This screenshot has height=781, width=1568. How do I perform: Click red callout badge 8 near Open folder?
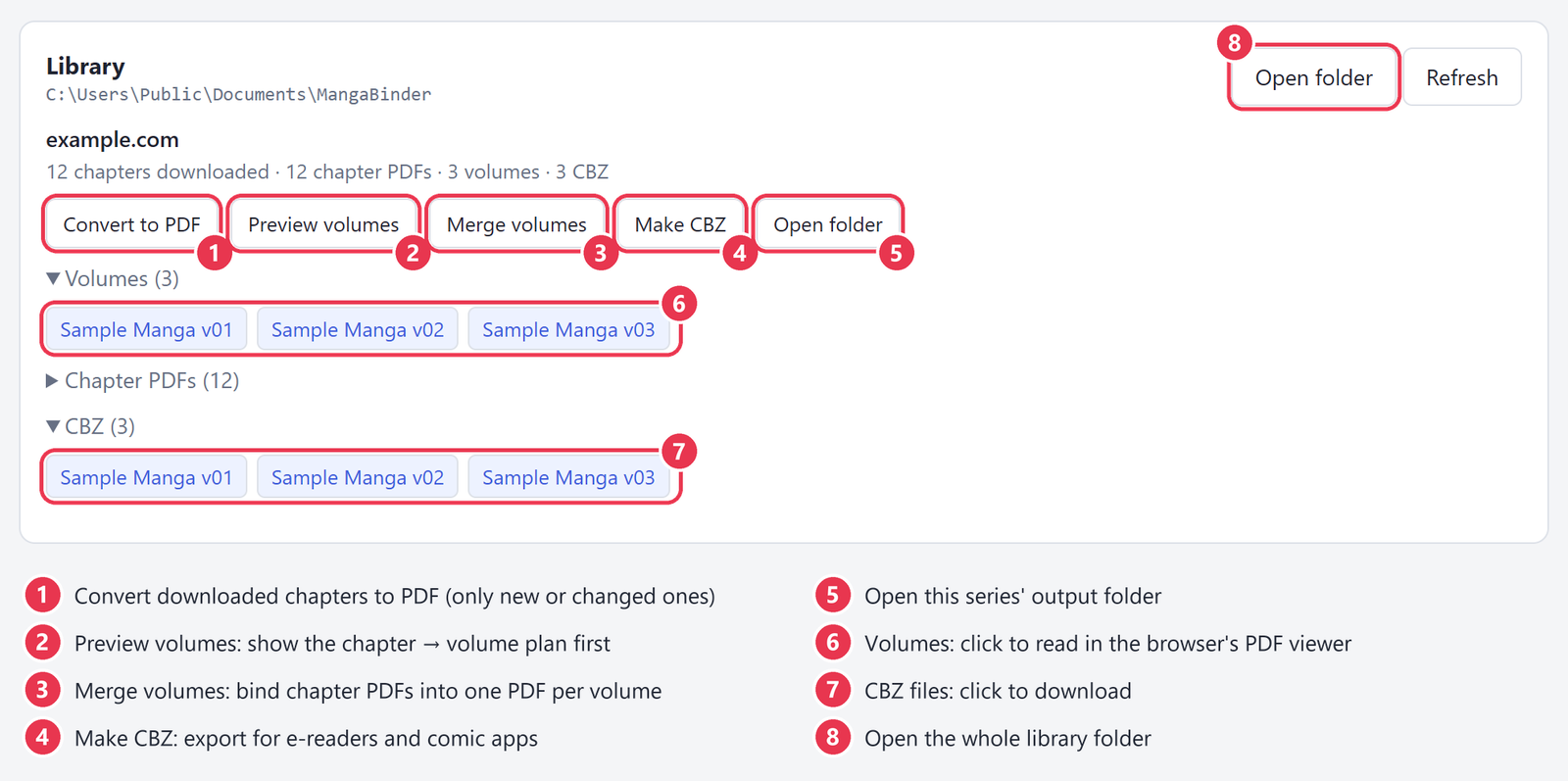pos(1235,43)
